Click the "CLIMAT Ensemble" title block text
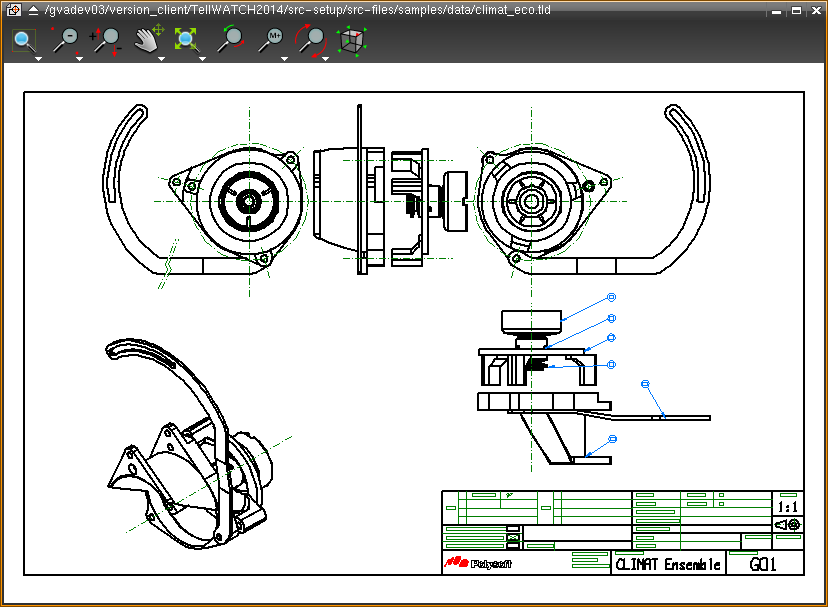The image size is (828, 607). pos(668,565)
